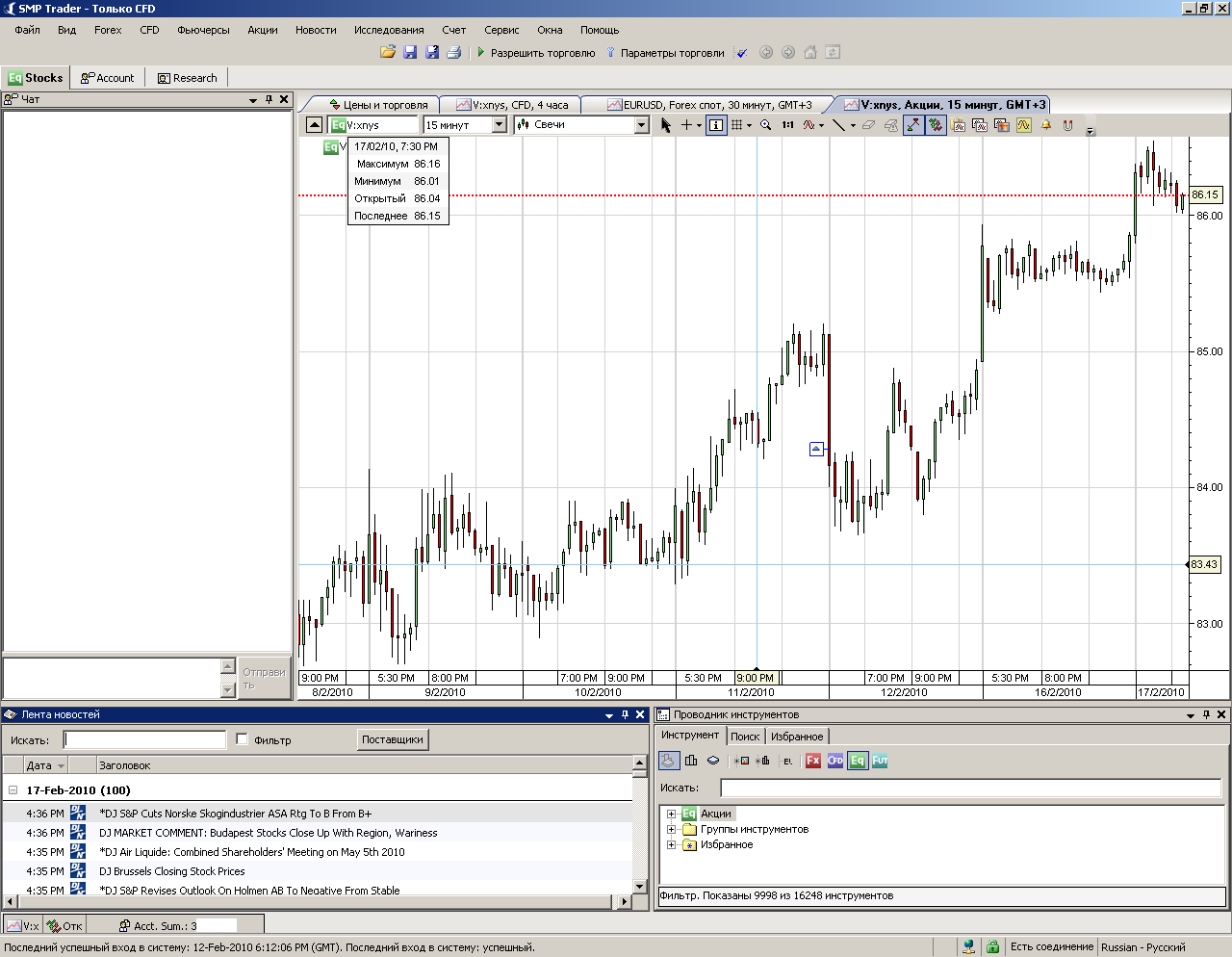Open the Свечи chart type dropdown

point(641,125)
